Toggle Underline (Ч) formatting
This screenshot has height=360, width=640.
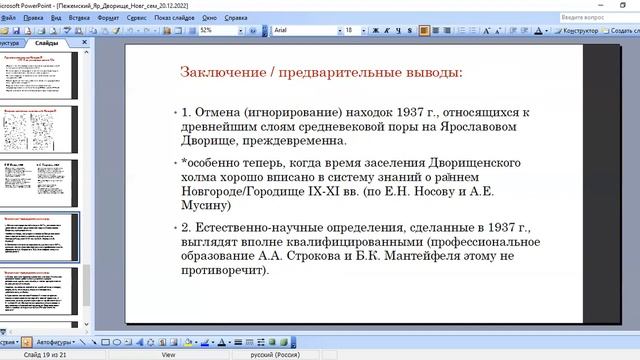(x=398, y=31)
